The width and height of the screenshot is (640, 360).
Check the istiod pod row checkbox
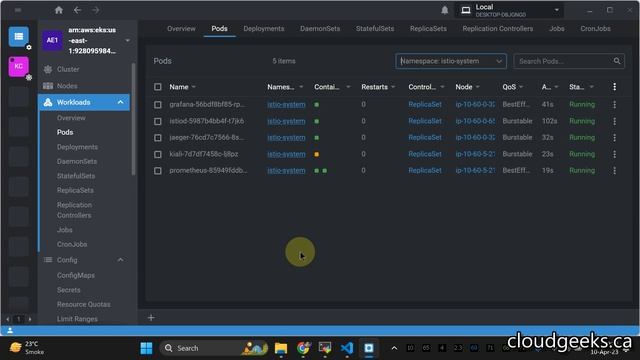(x=158, y=122)
